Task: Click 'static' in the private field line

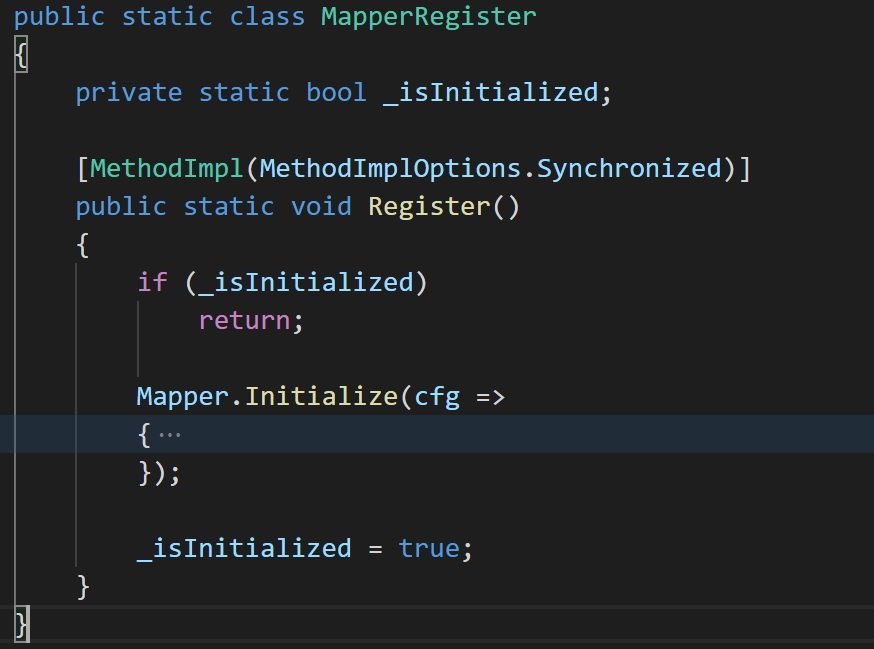Action: 244,93
